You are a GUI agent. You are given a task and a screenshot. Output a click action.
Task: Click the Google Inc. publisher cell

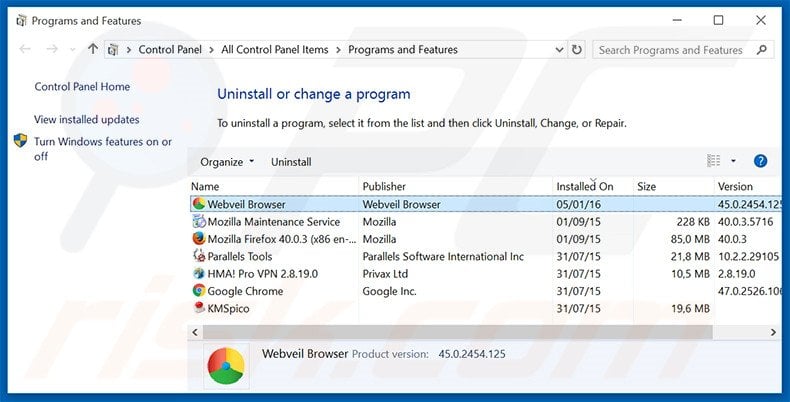coord(389,291)
